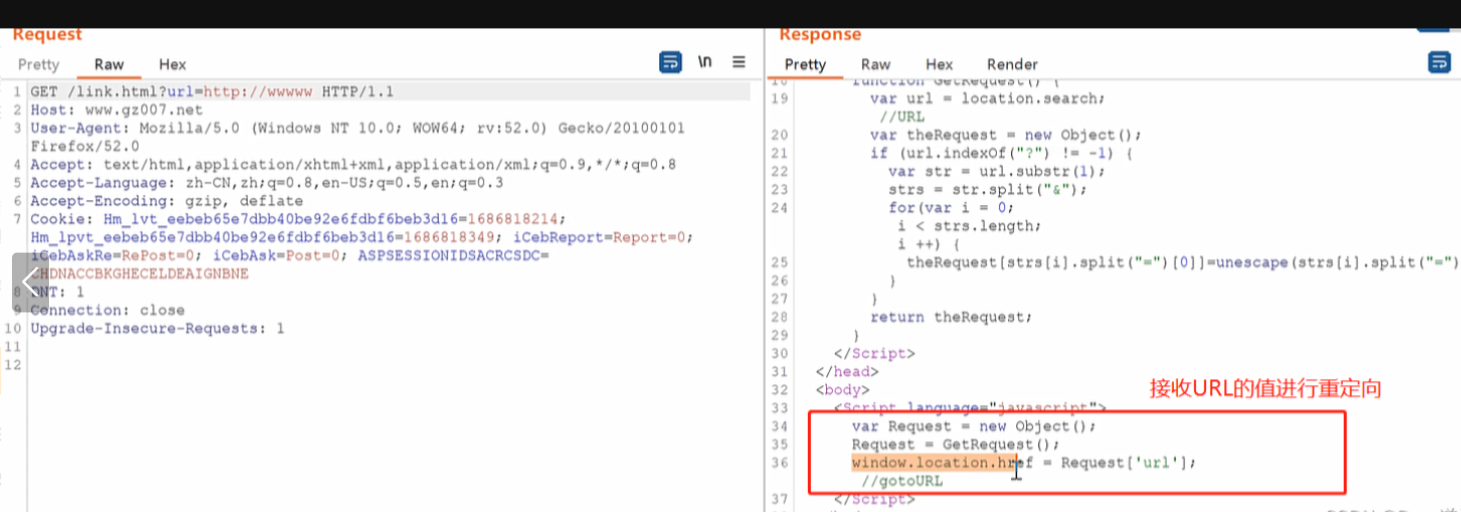Click the User-Agent header line
Image resolution: width=1461 pixels, height=512 pixels.
pyautogui.click(x=358, y=128)
